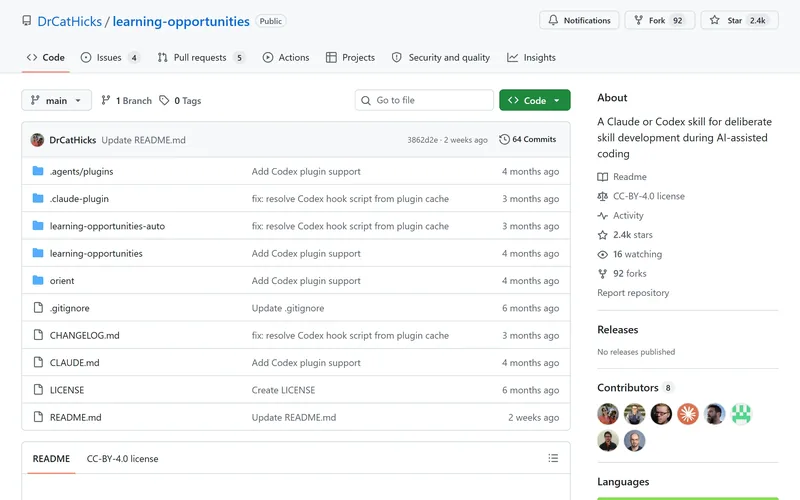Click the branch icon beside 1 Branch
Viewport: 800px width, 500px height.
[x=106, y=101]
